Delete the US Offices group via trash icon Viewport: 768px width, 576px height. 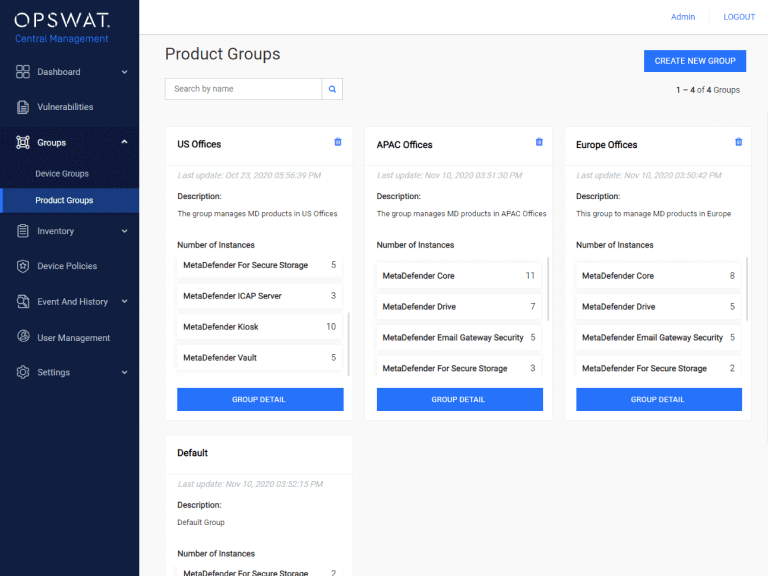click(x=338, y=142)
